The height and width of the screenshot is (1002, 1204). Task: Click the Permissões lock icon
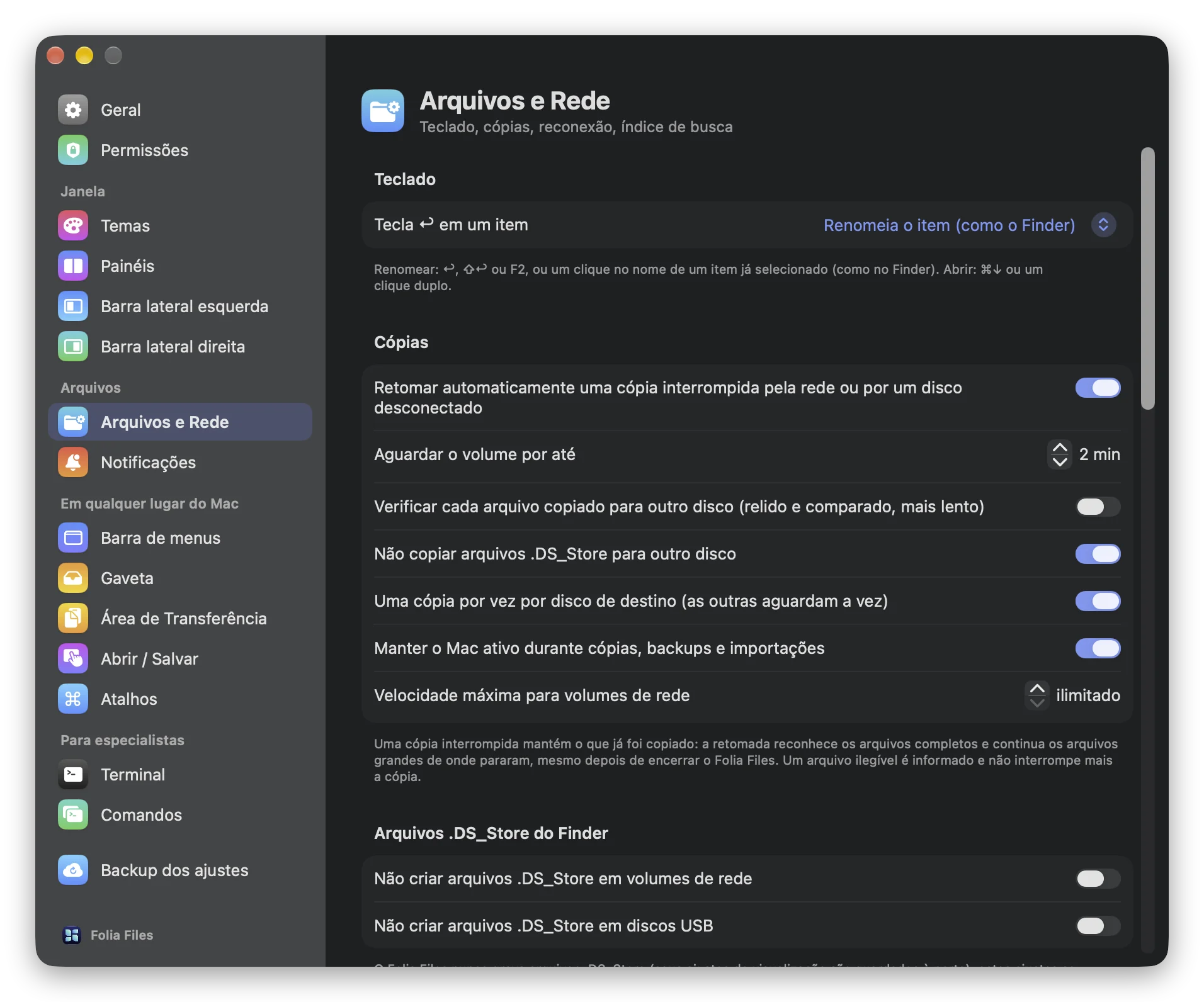pos(73,150)
